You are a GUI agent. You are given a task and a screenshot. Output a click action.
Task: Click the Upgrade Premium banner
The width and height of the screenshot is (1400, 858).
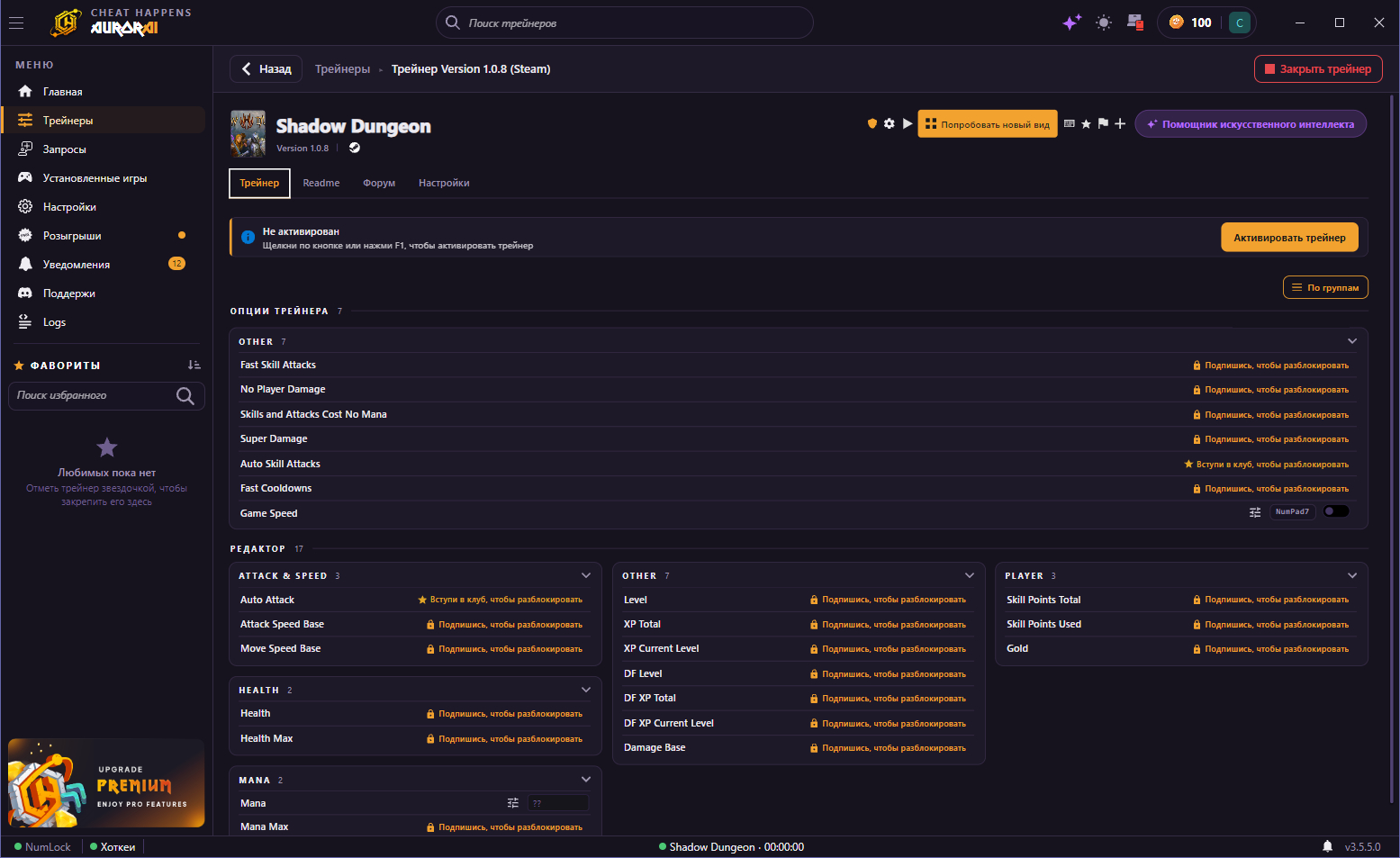[x=106, y=783]
